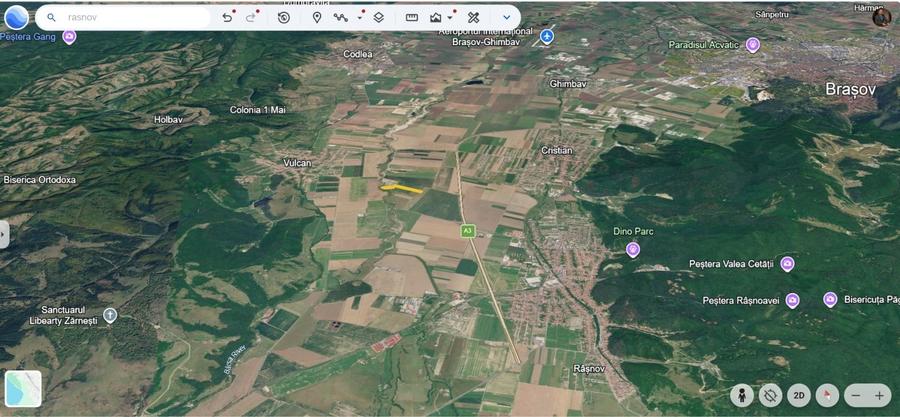The width and height of the screenshot is (900, 417).
Task: Switch the view to 2D
Action: point(798,395)
